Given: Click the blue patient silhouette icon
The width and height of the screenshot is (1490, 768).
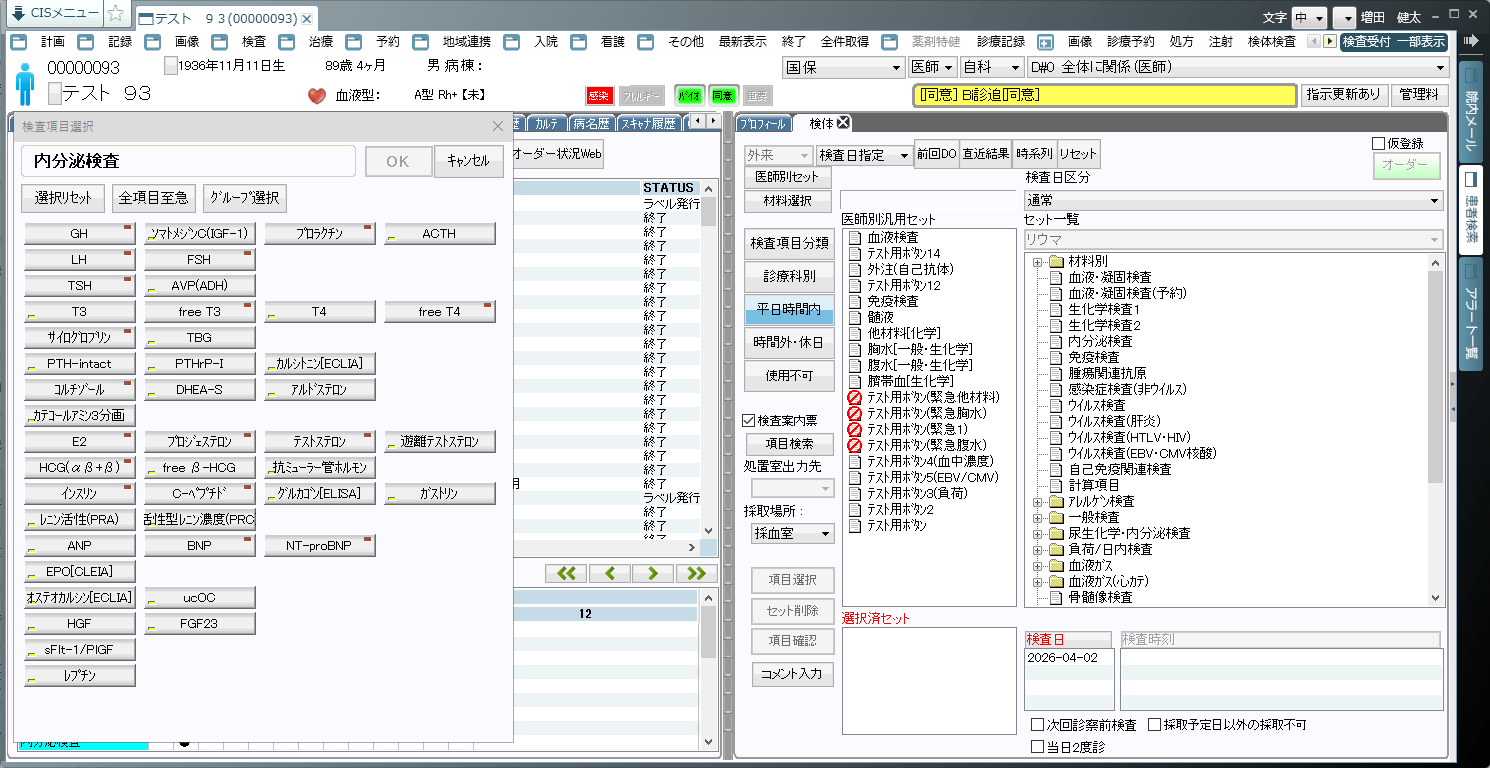Looking at the screenshot, I should click(x=26, y=83).
